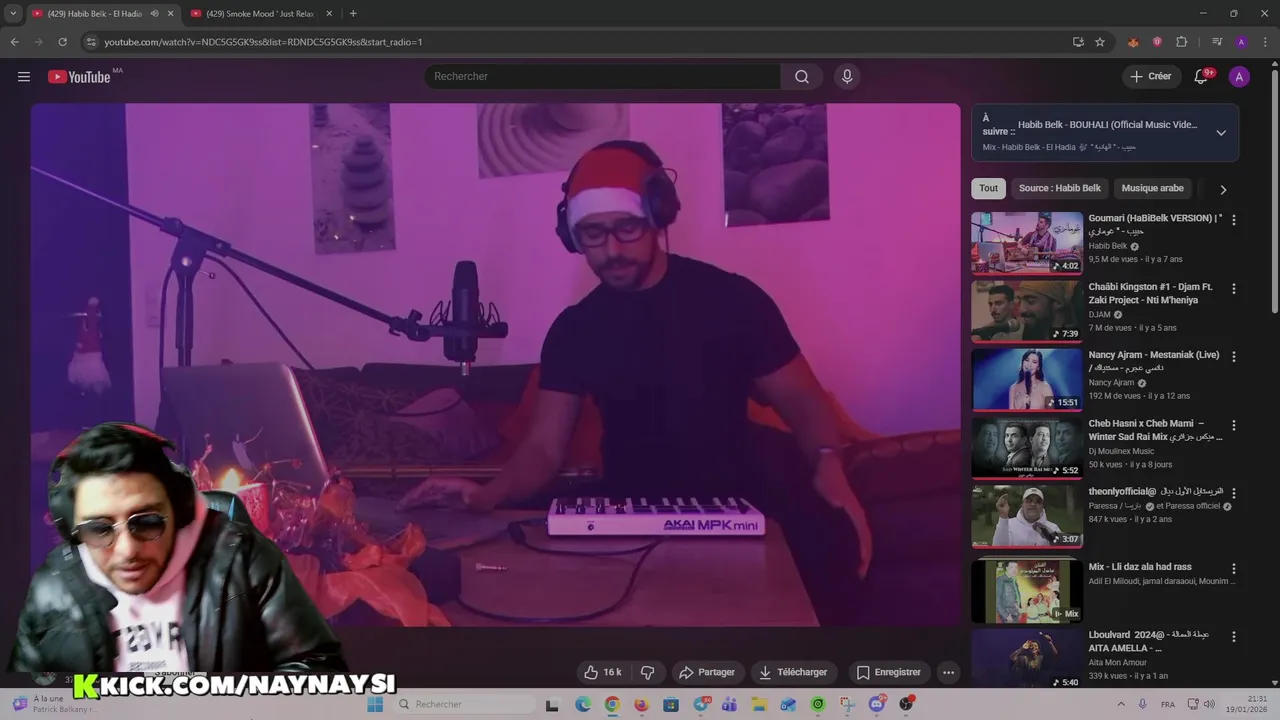
Task: Open the Chrome three-dot menu
Action: [x=1266, y=42]
